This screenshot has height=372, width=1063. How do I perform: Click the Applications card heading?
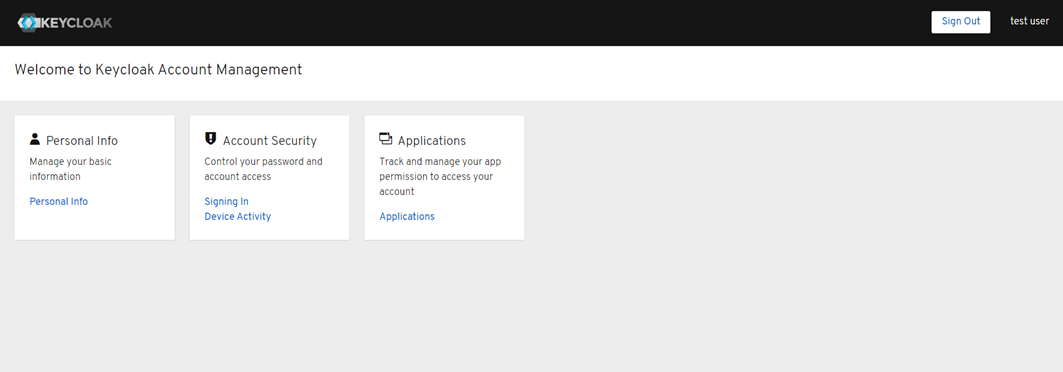click(x=432, y=141)
